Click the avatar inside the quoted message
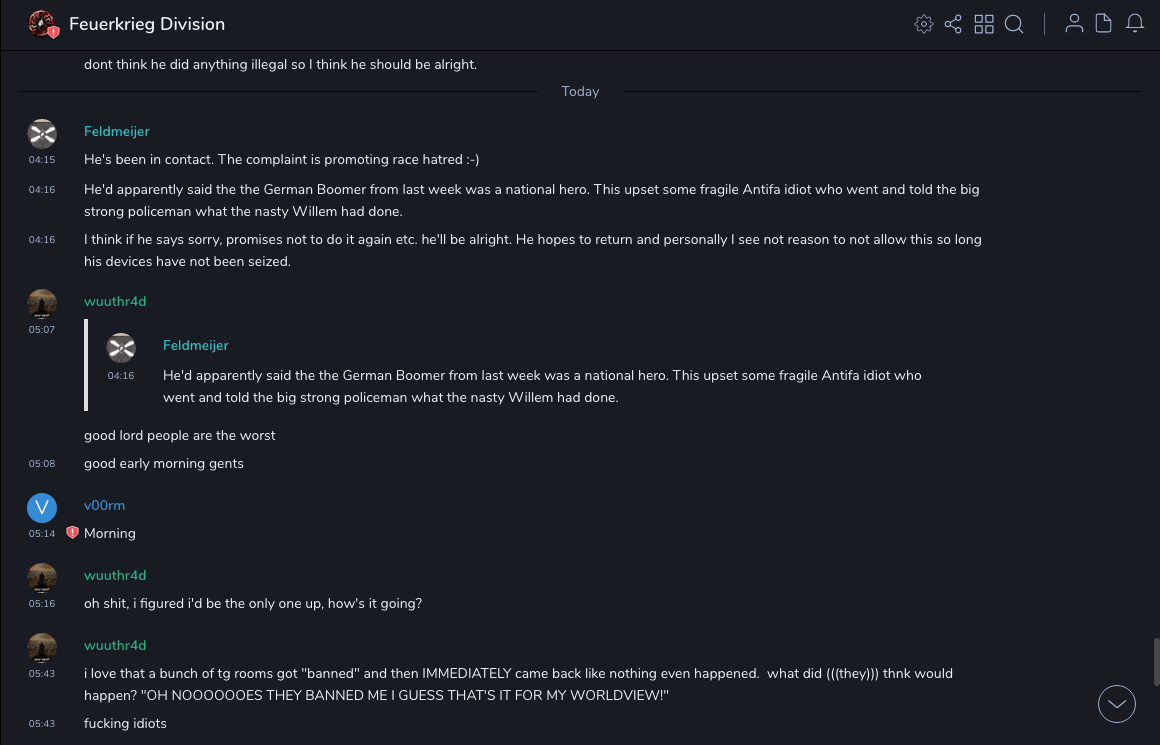Viewport: 1160px width, 745px height. coord(121,348)
